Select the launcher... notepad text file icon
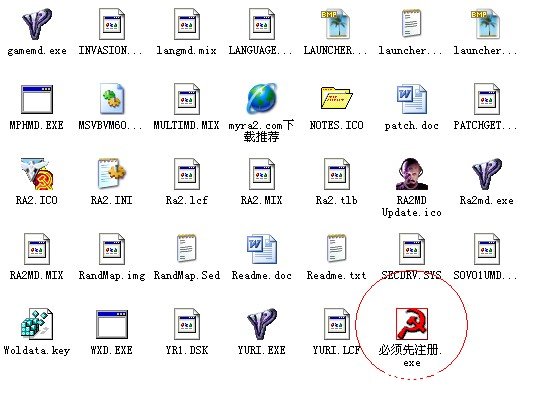Screen dimensions: 551x398 coord(411,24)
